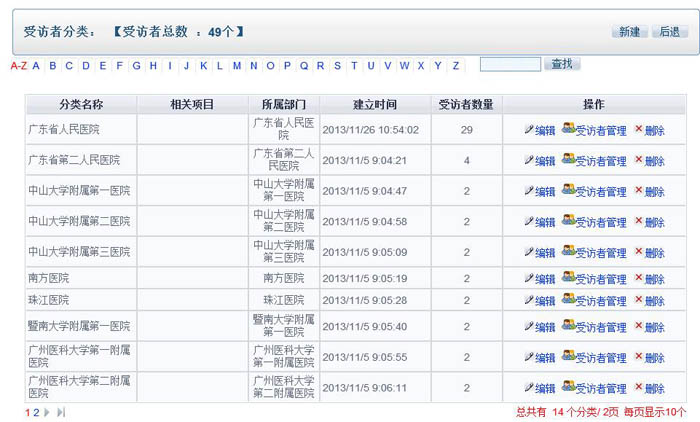The width and height of the screenshot is (700, 422).
Task: Click the next page arrow icon
Action: [x=47, y=413]
